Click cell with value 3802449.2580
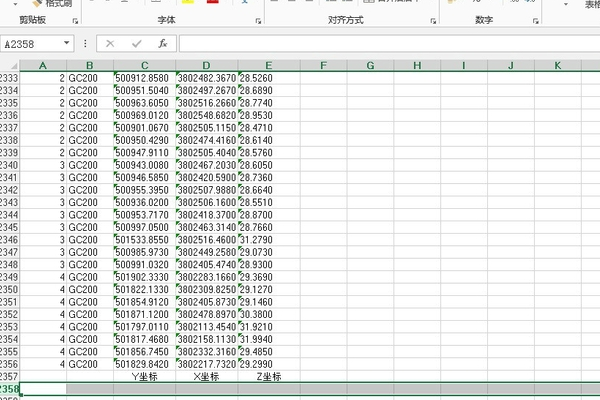Viewport: 600px width, 400px height. 207,252
